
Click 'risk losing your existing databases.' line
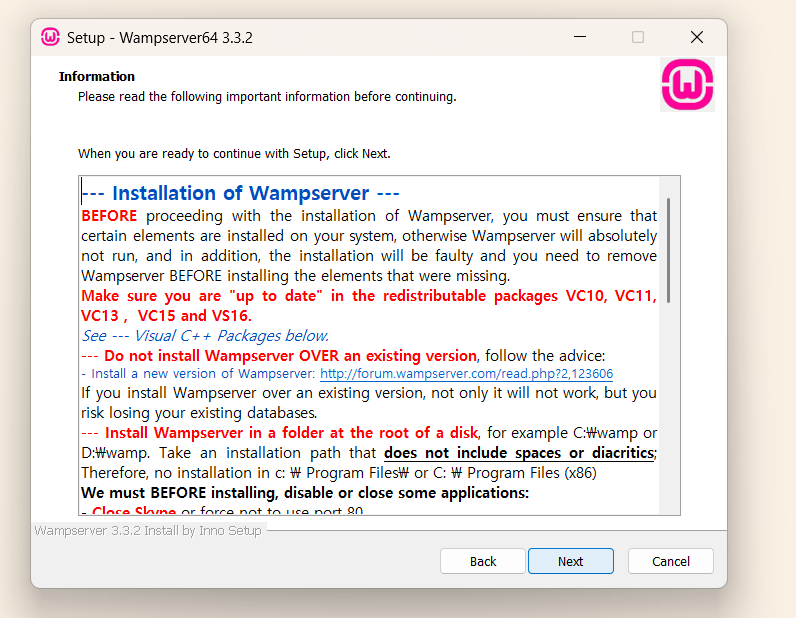tap(200, 413)
